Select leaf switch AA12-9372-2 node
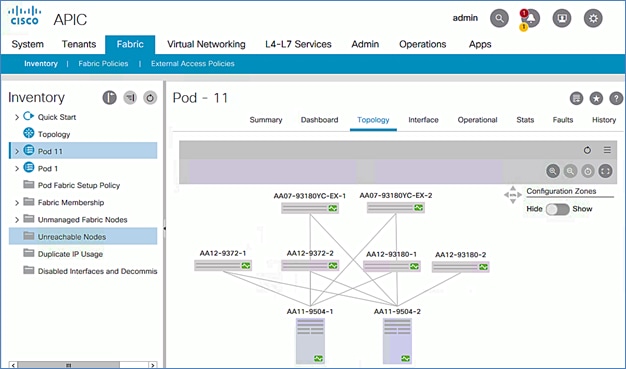 (x=310, y=266)
